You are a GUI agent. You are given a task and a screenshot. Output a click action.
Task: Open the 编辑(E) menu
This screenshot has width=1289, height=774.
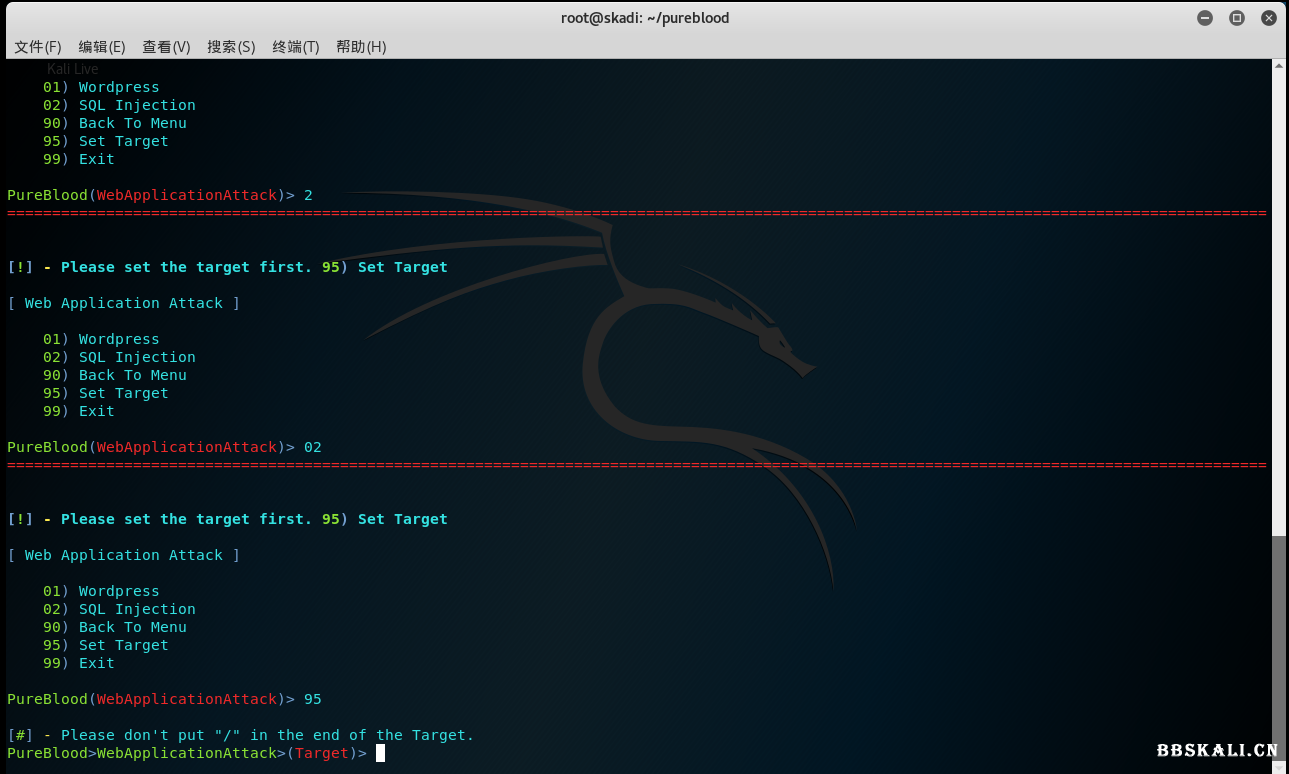(x=102, y=47)
